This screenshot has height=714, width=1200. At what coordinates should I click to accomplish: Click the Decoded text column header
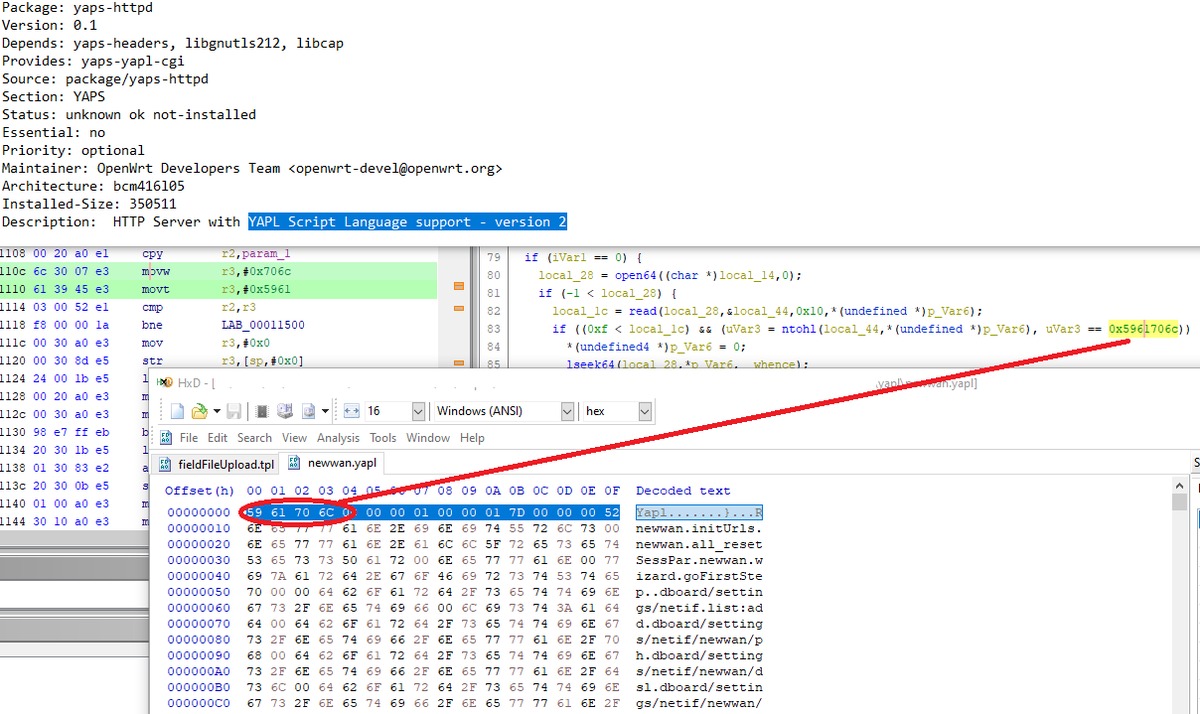click(683, 491)
